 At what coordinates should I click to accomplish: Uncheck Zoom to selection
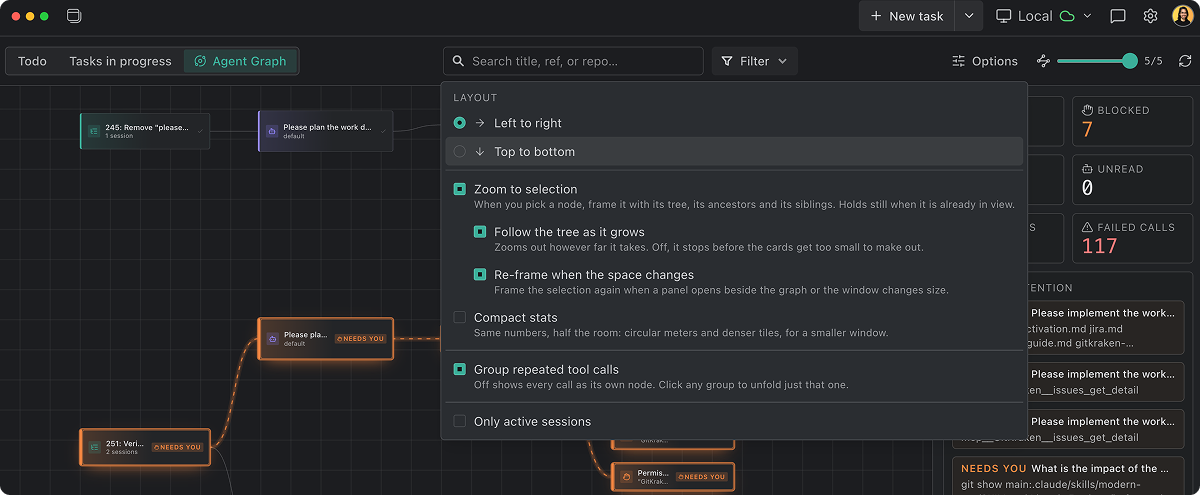tap(459, 189)
